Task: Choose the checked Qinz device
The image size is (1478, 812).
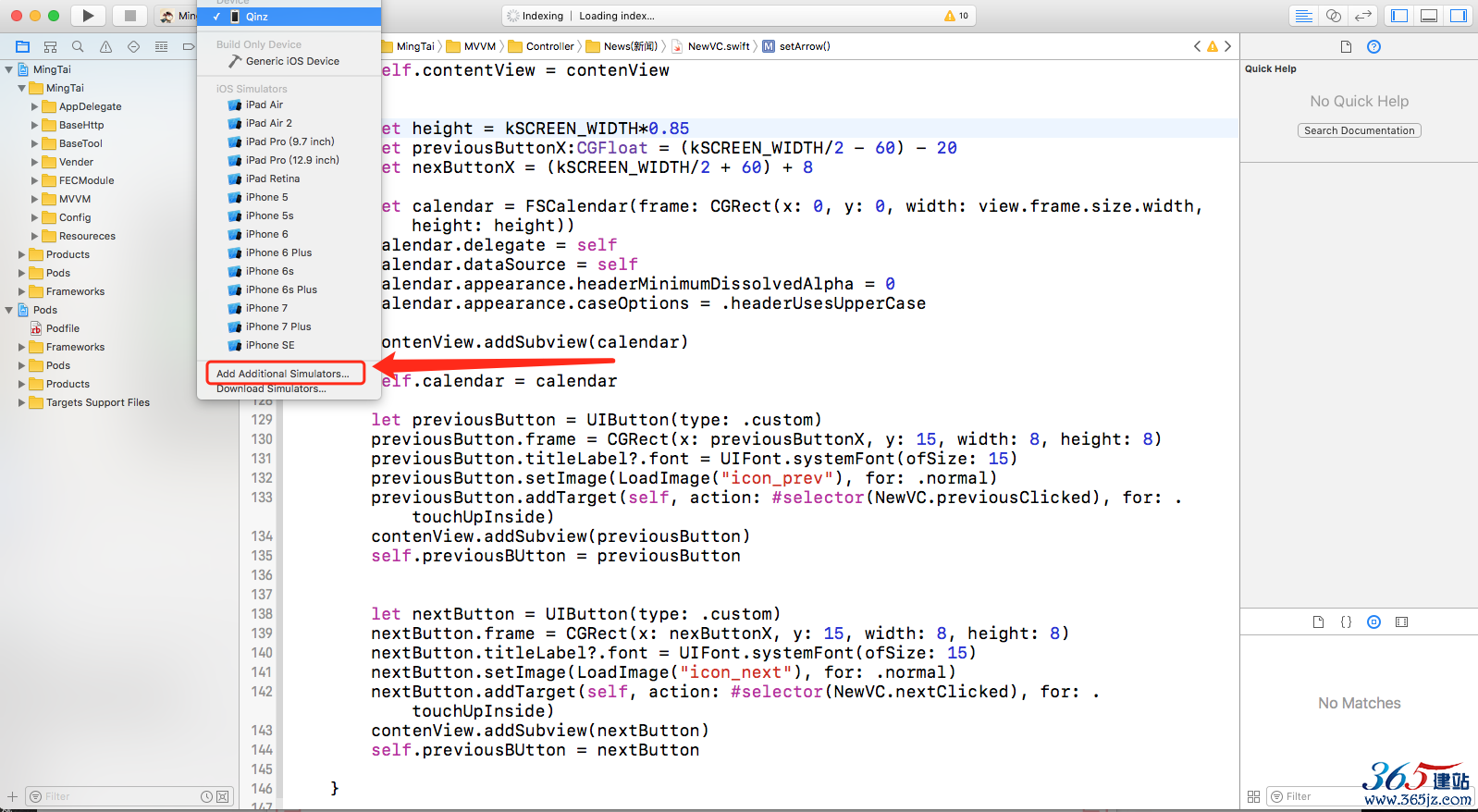Action: tap(289, 17)
